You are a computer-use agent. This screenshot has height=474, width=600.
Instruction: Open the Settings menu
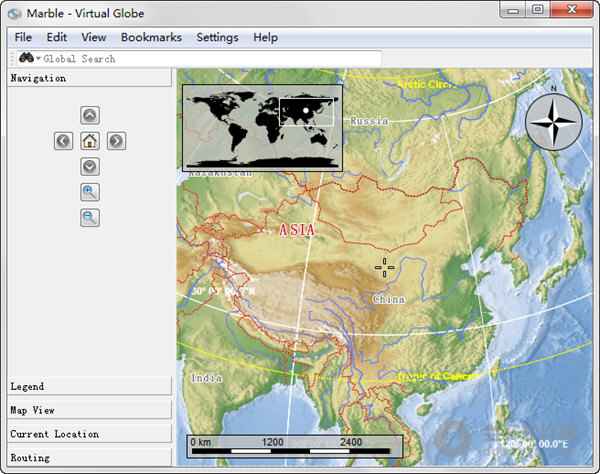pos(217,37)
